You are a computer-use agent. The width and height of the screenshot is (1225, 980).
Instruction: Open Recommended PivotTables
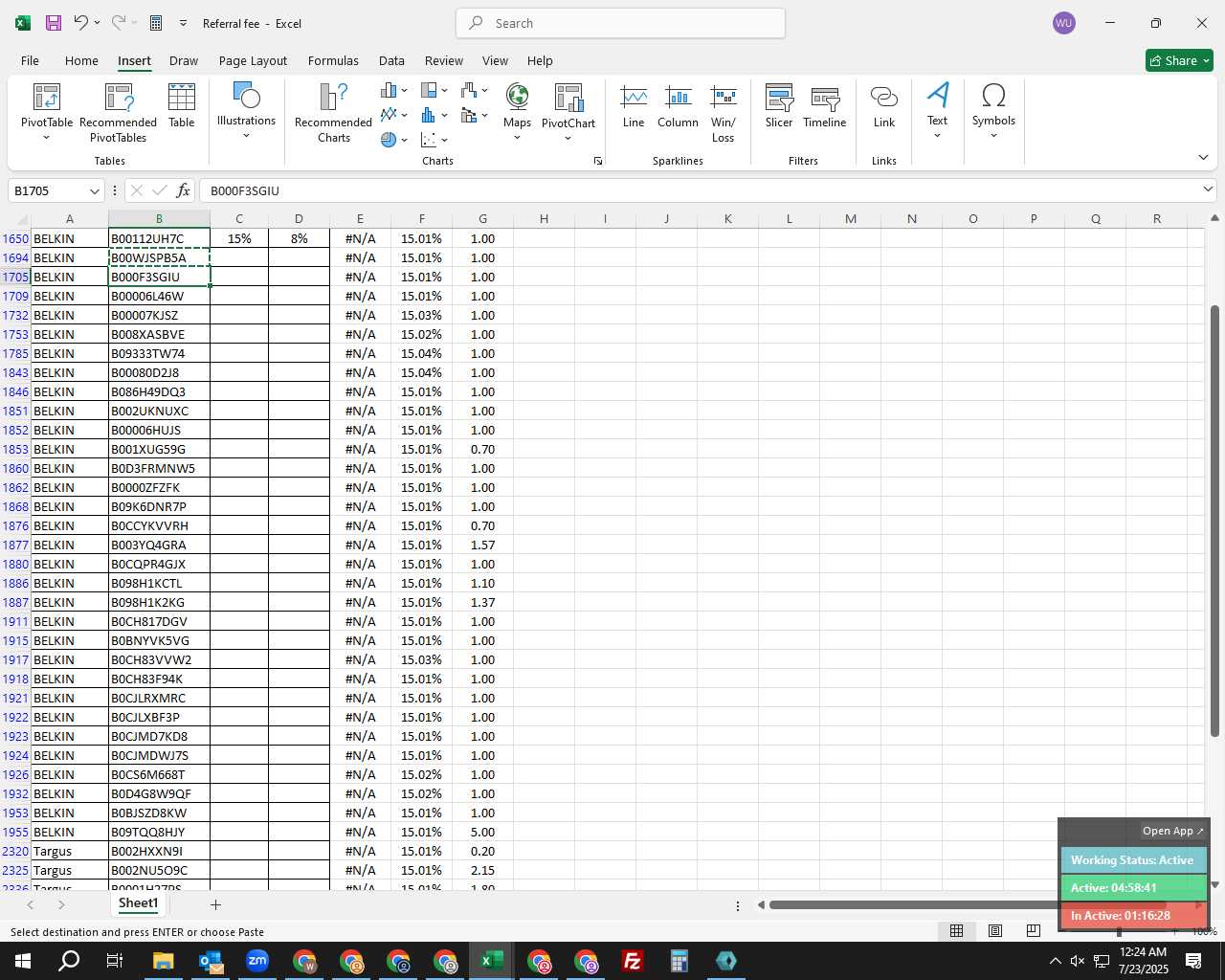[x=119, y=111]
